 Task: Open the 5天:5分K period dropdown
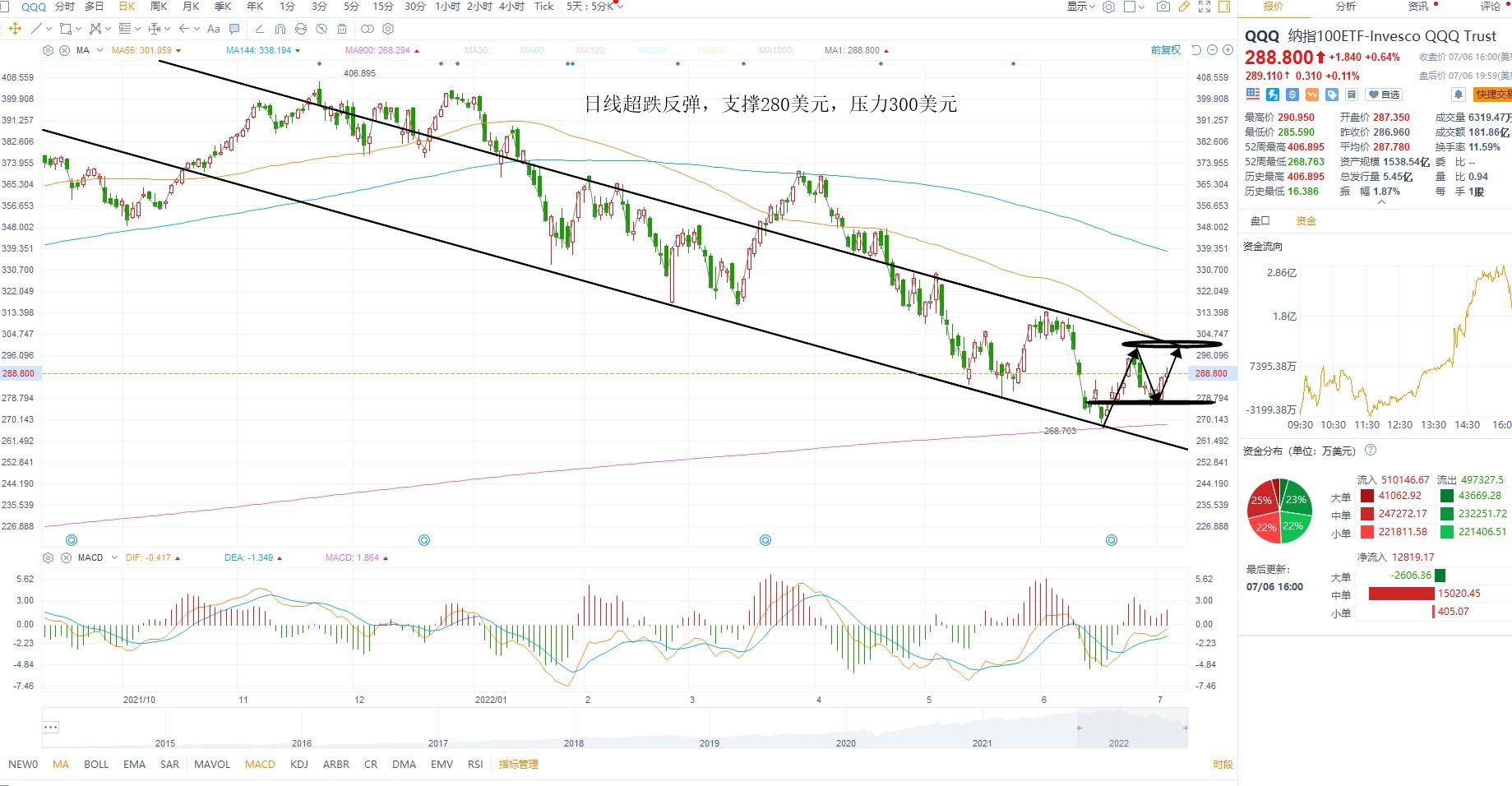pyautogui.click(x=594, y=7)
